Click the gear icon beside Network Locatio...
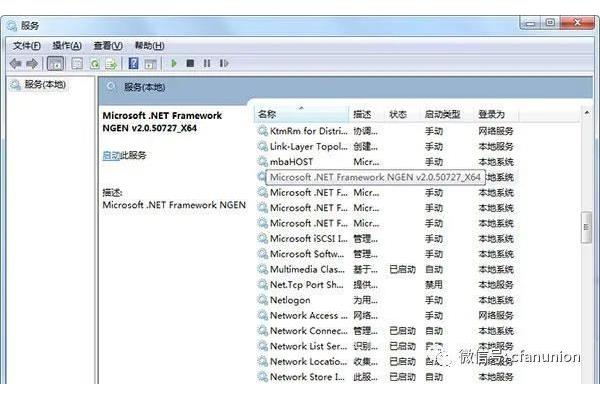 262,361
